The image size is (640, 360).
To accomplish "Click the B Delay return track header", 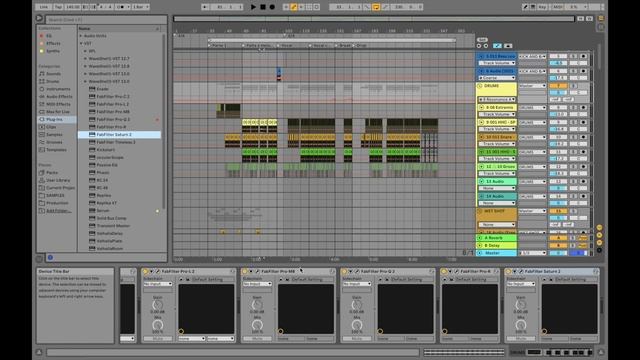I will click(497, 245).
